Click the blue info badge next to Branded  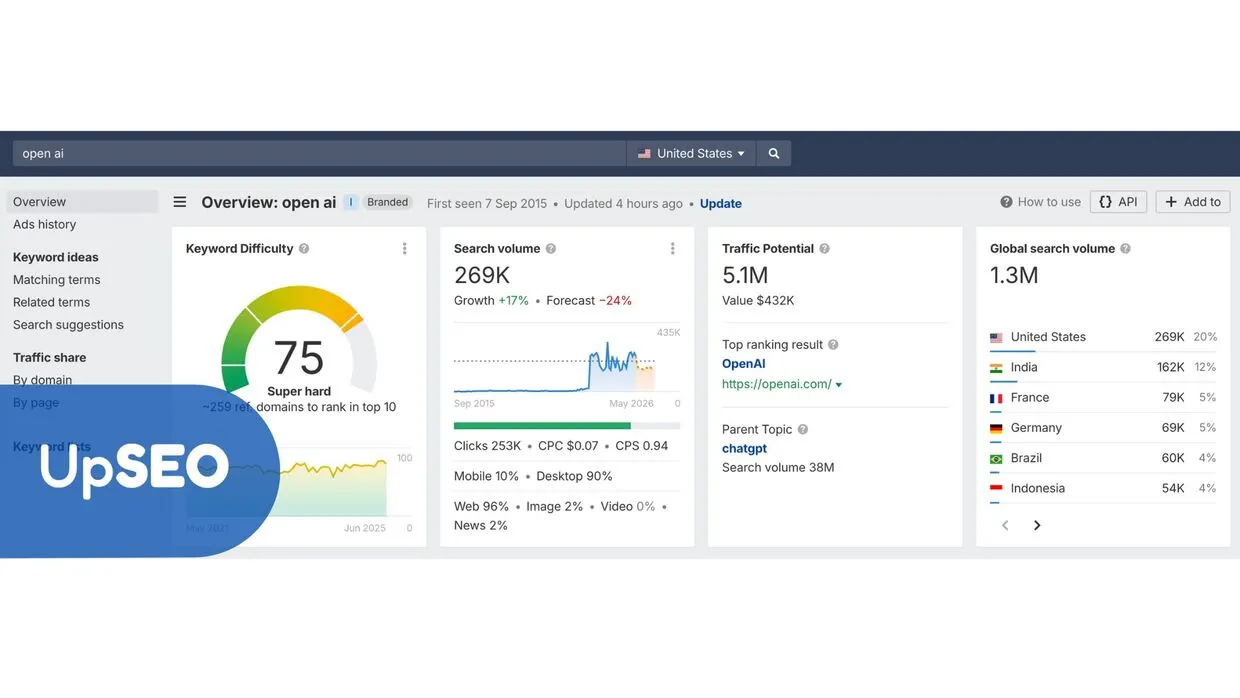pos(350,201)
